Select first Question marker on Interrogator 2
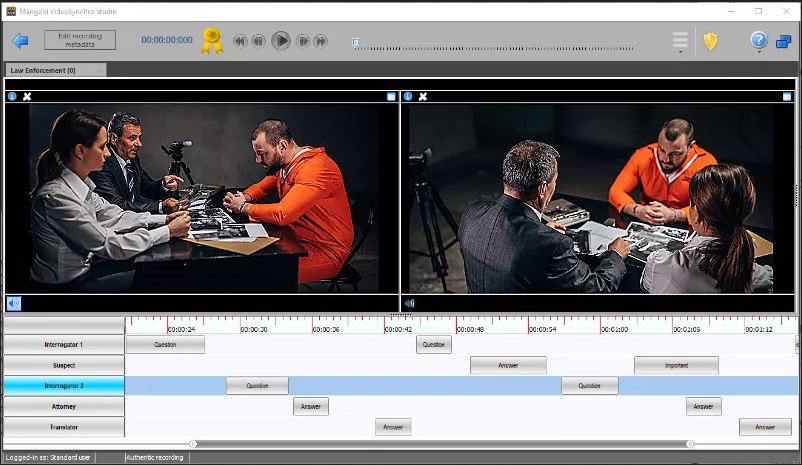 [257, 386]
